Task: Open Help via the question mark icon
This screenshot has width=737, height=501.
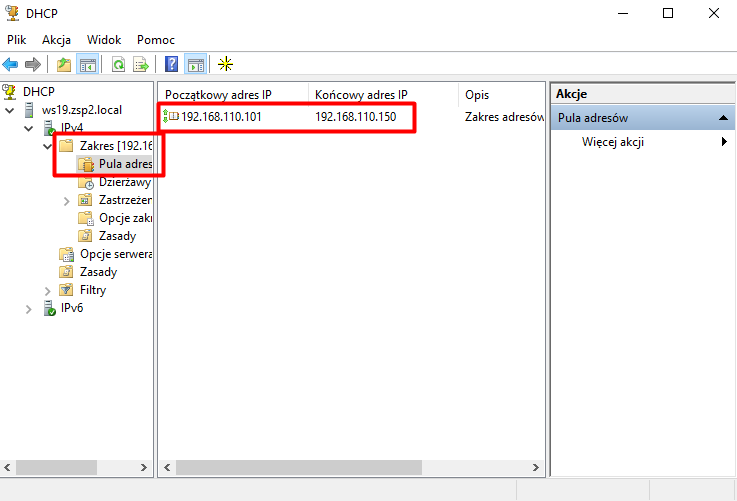Action: click(172, 65)
